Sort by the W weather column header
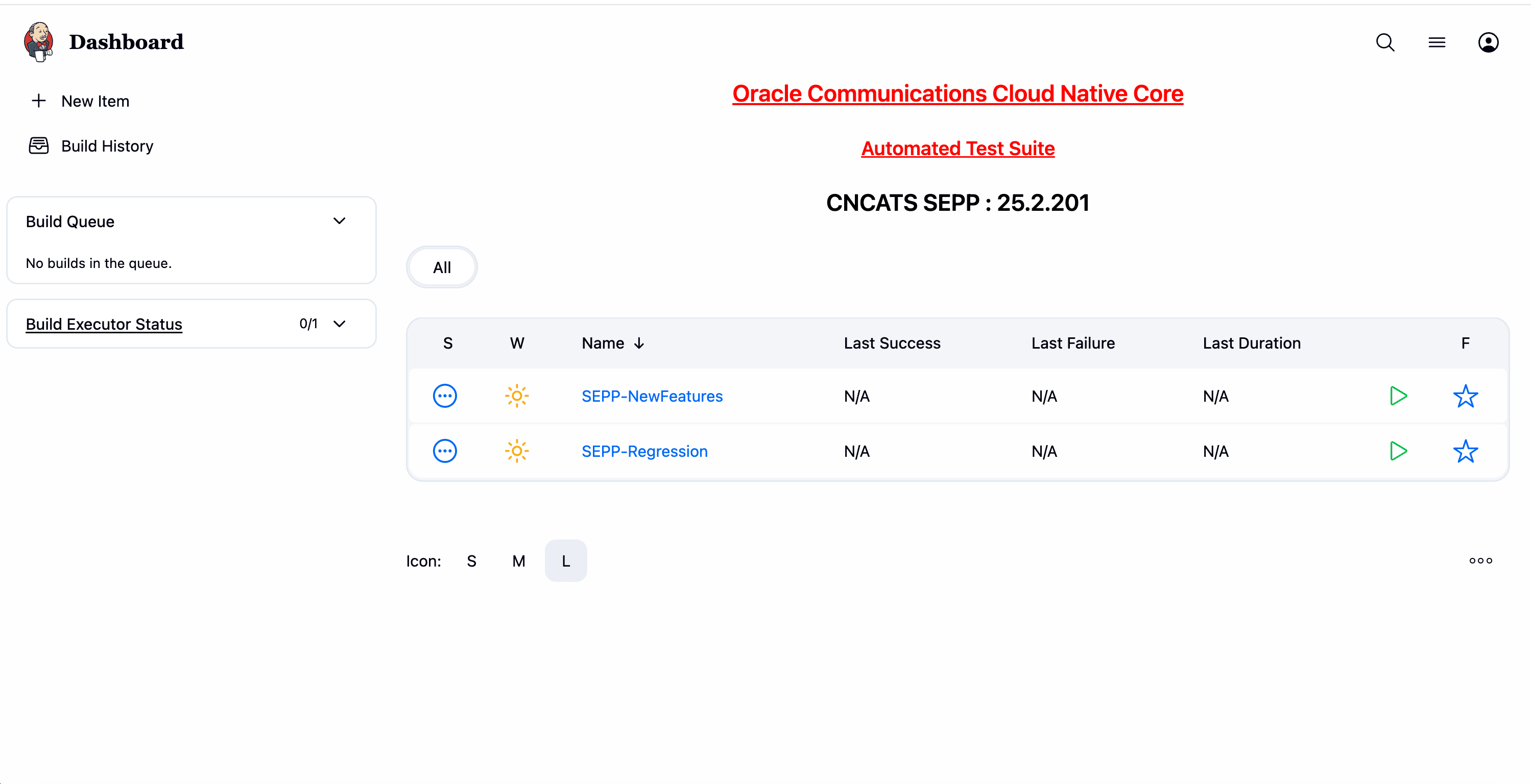This screenshot has width=1531, height=784. coord(516,344)
